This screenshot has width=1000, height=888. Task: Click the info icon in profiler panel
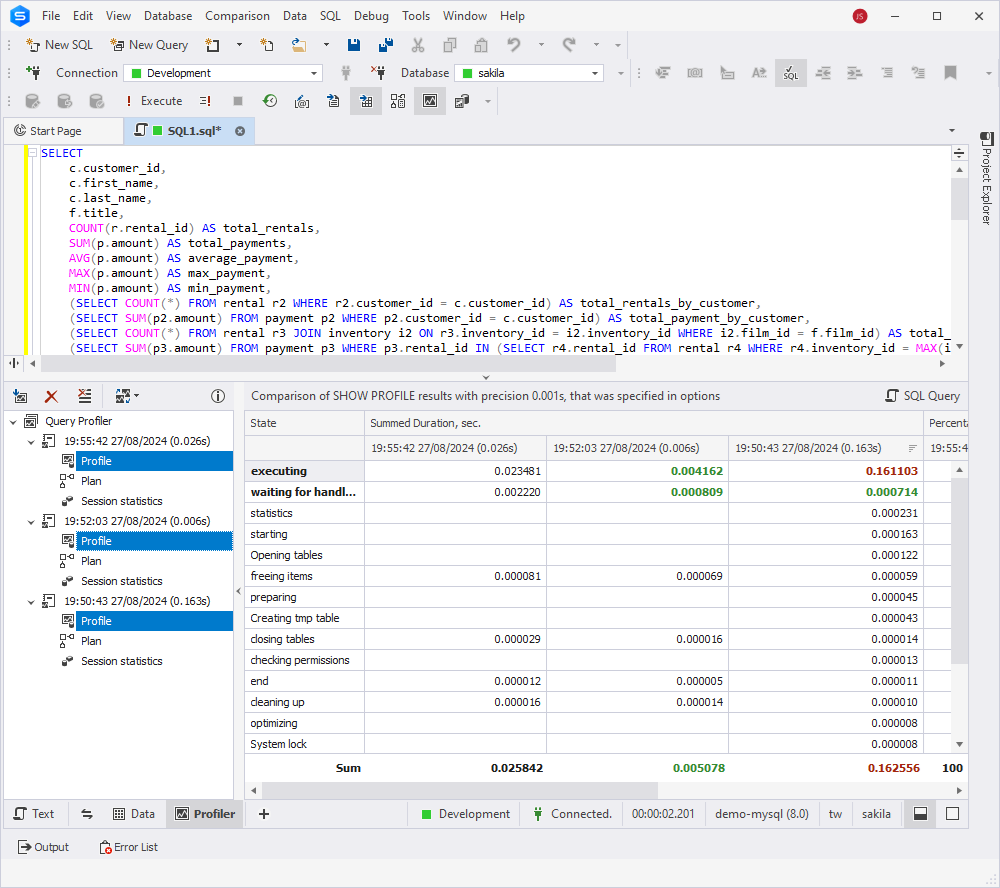217,397
